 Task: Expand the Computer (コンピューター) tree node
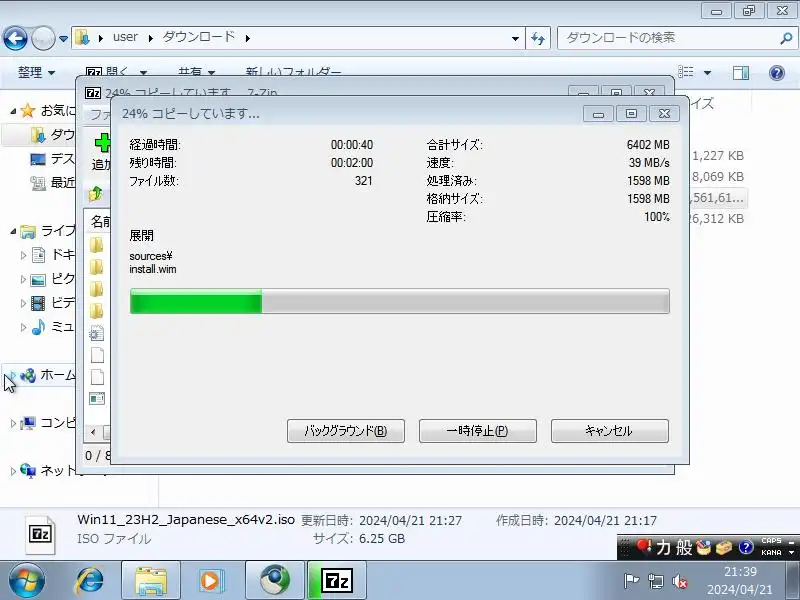13,423
